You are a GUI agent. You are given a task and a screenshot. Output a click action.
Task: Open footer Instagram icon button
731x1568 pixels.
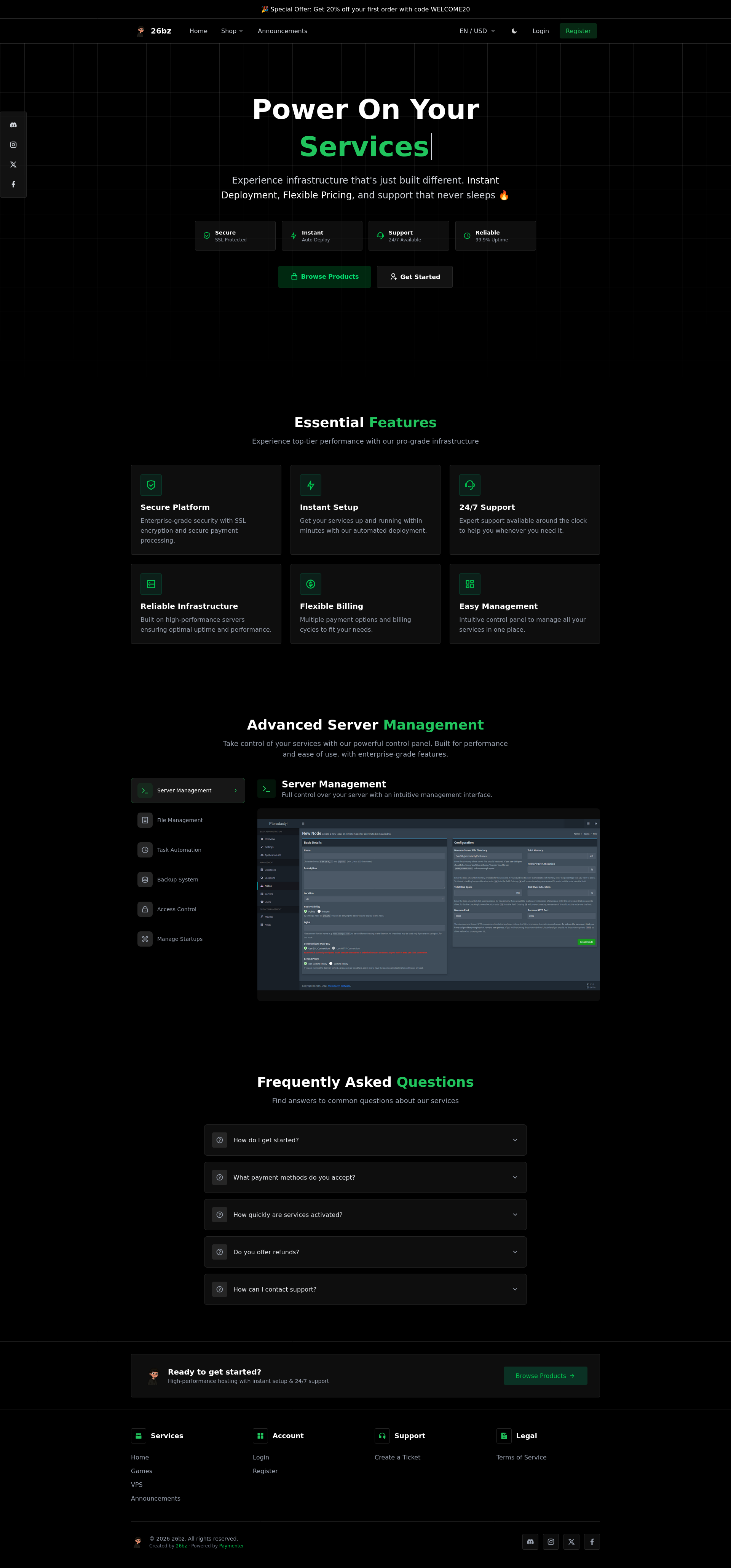[x=551, y=1542]
